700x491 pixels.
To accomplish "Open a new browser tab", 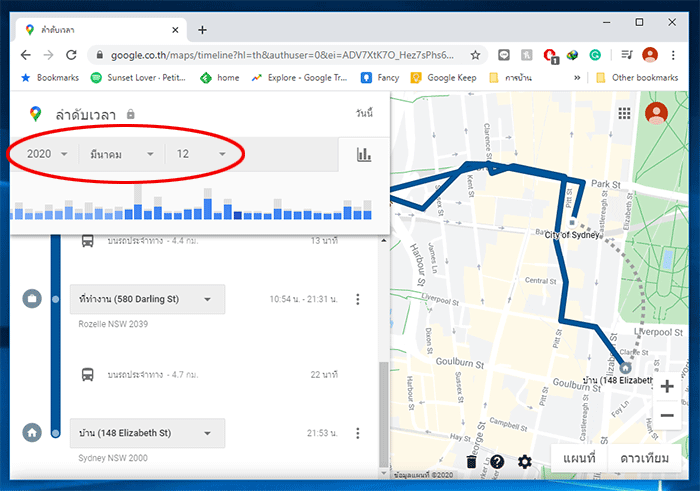I will 202,30.
